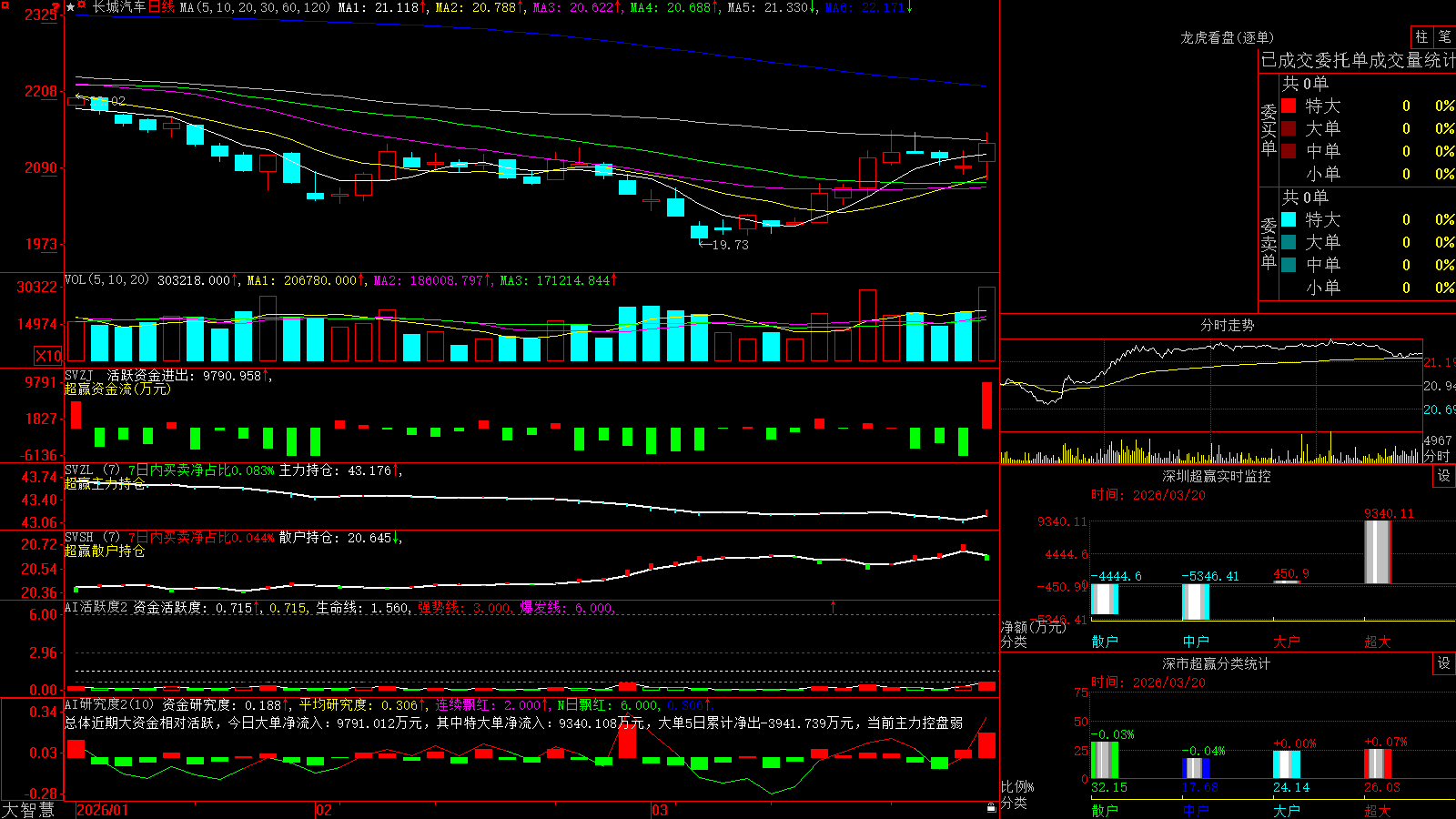Click the 2026/01 date marker
Image resolution: width=1456 pixels, height=819 pixels.
(x=103, y=810)
